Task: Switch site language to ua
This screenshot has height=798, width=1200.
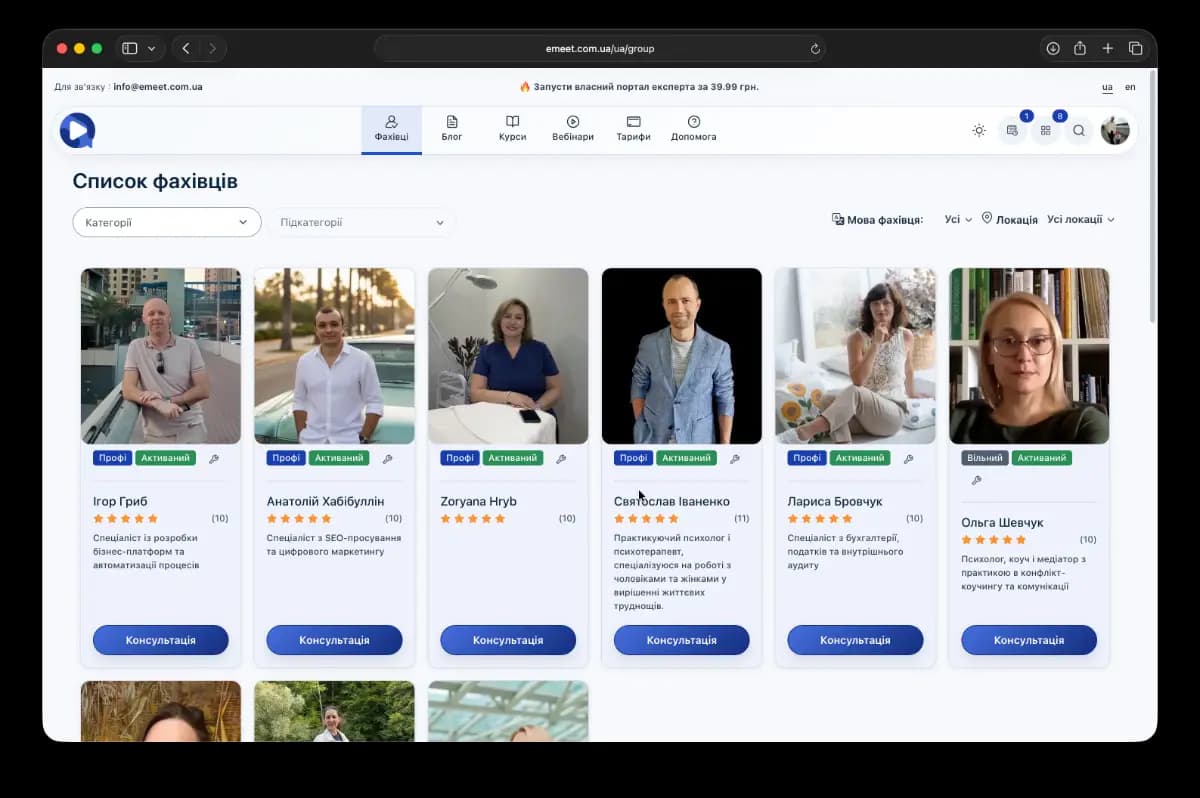Action: tap(1107, 87)
